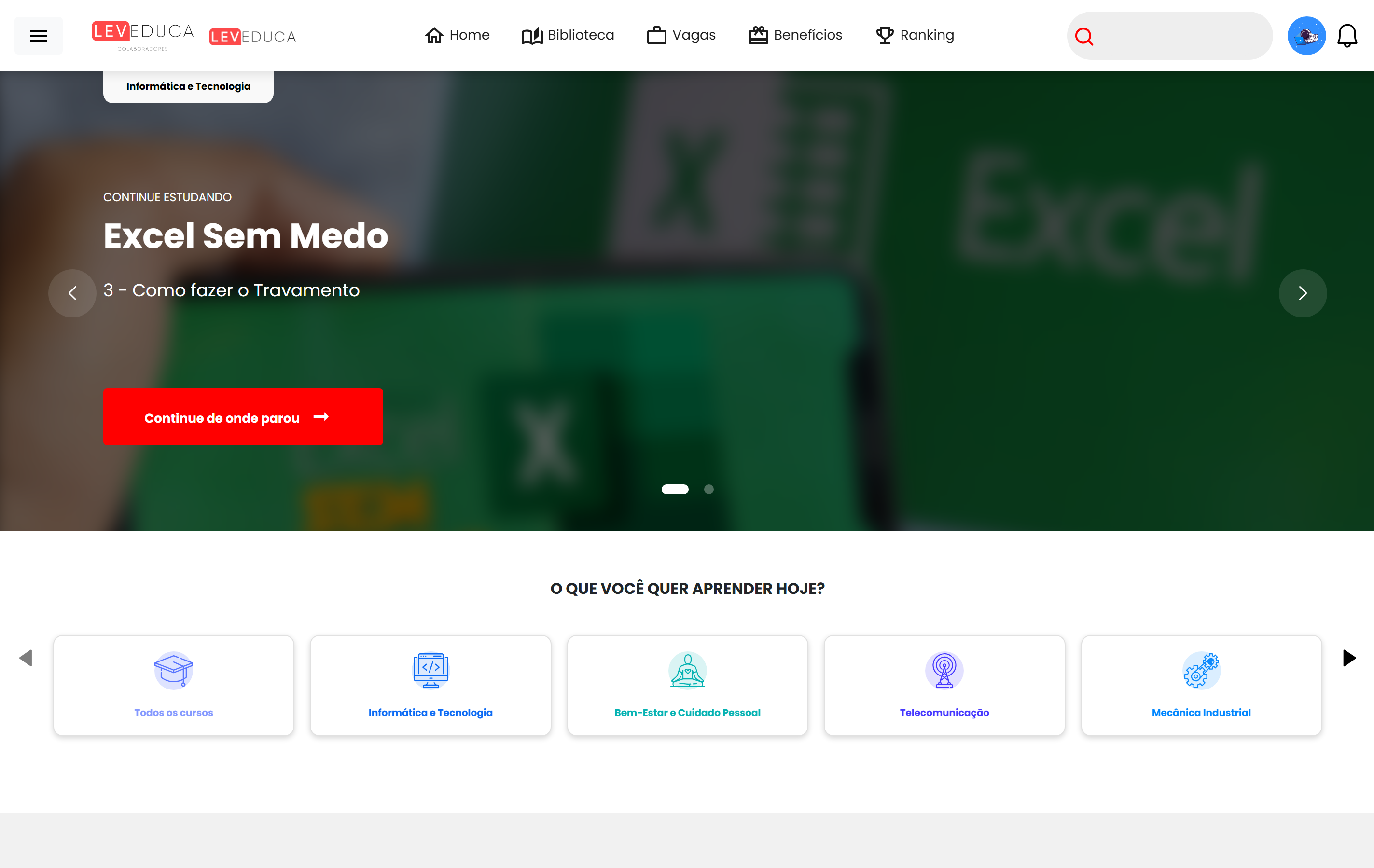Click the CONTINUE ESTUDANDO label
The width and height of the screenshot is (1374, 868).
coord(167,197)
